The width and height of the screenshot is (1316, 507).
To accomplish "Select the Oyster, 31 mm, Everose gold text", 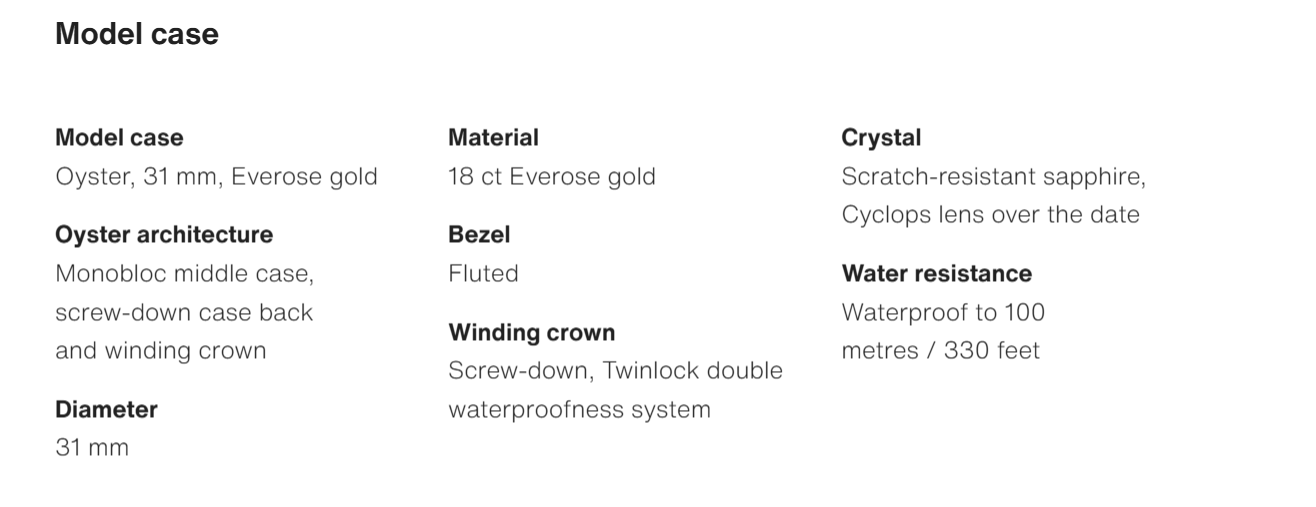I will [216, 177].
